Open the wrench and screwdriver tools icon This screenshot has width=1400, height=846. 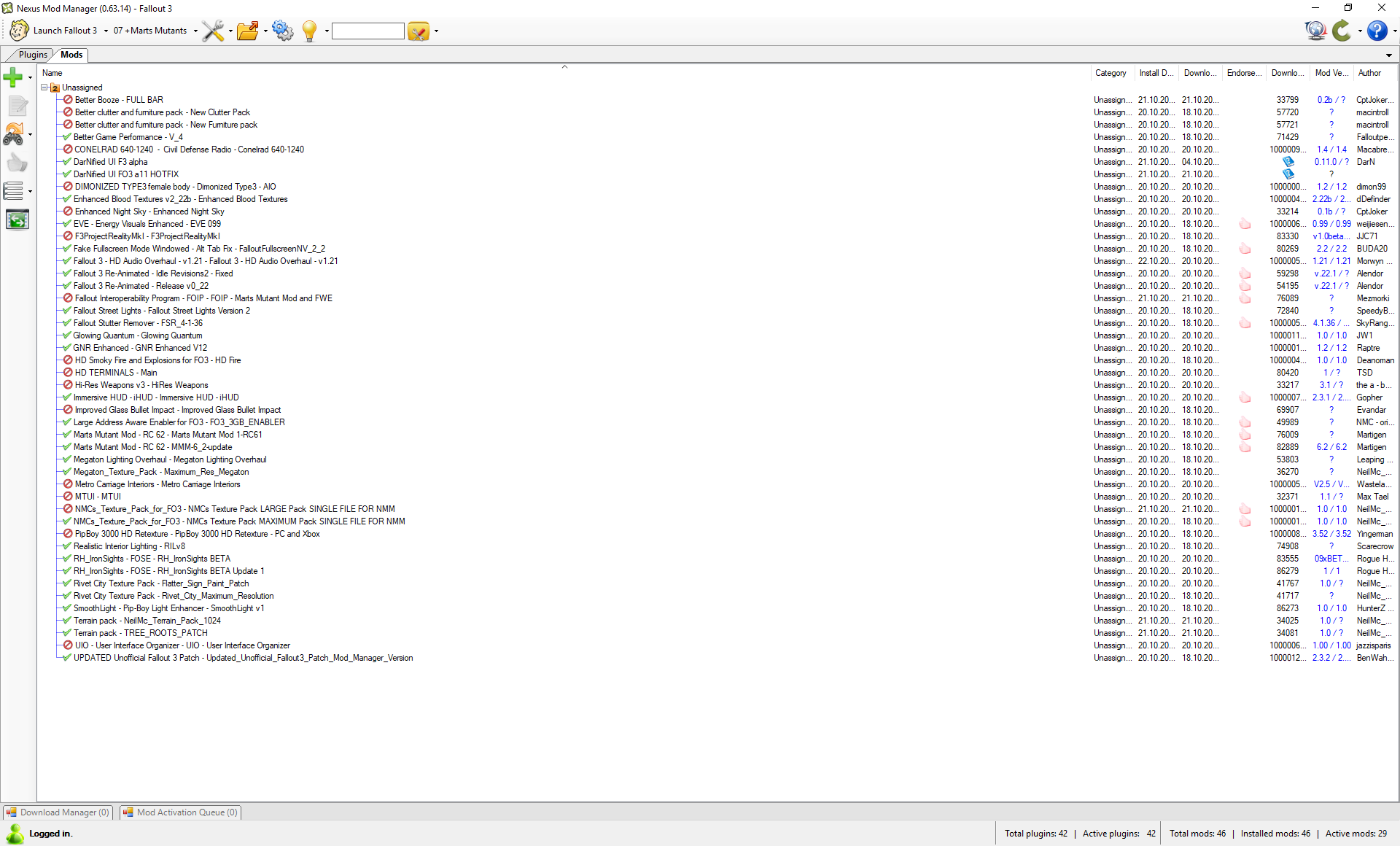click(x=213, y=31)
